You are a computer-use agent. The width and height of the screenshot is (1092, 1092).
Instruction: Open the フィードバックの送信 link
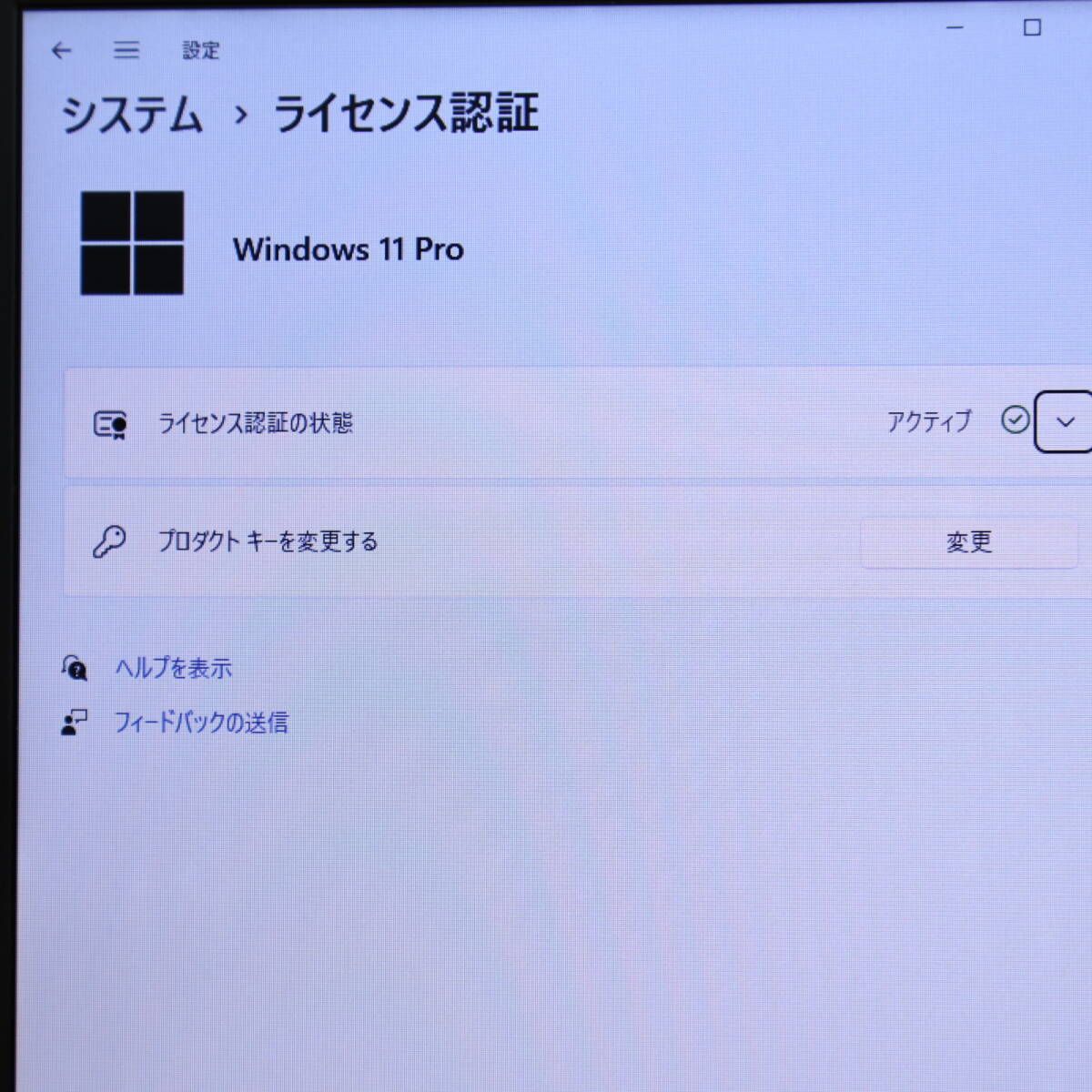(x=201, y=723)
